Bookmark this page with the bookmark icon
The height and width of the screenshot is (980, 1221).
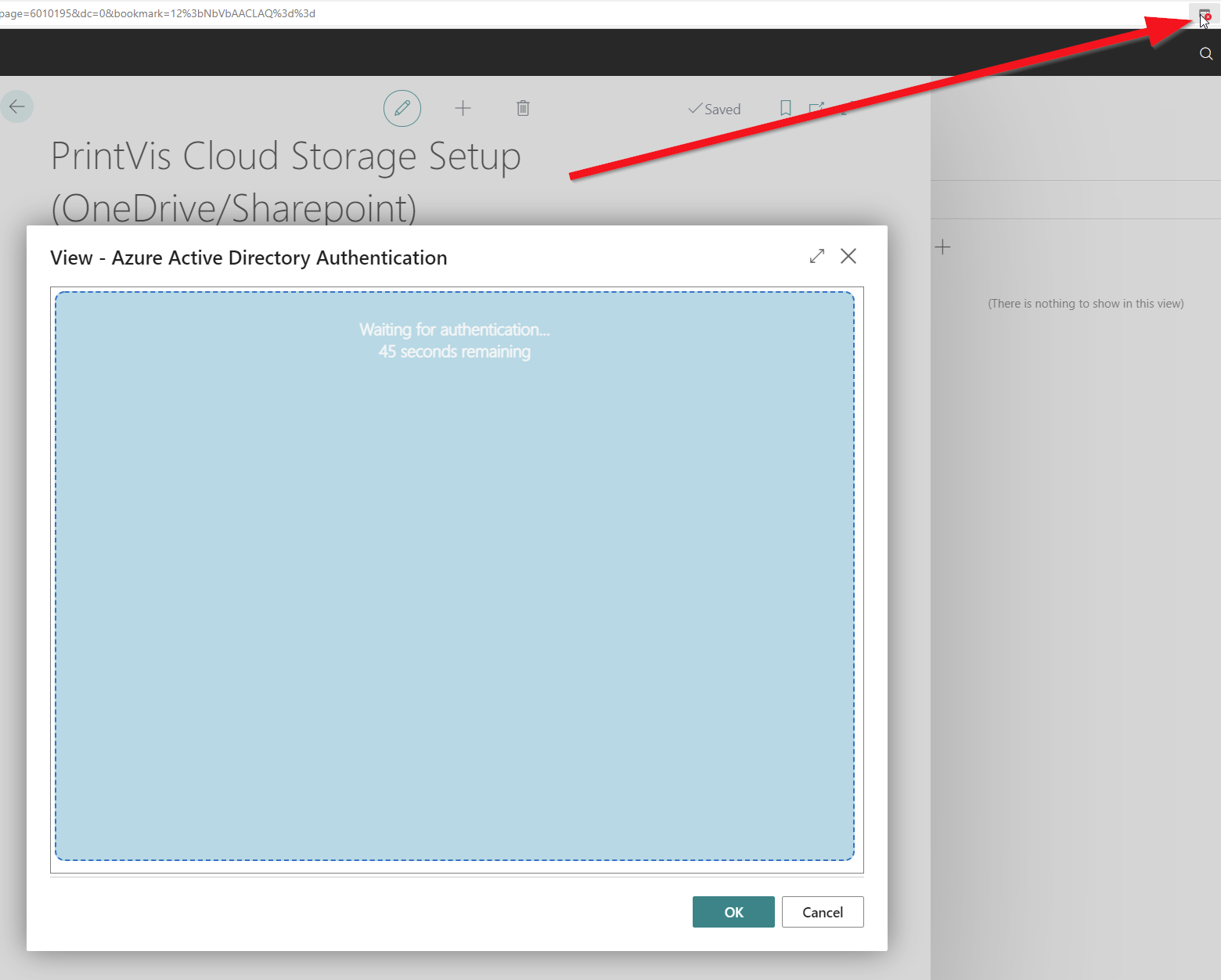[786, 108]
